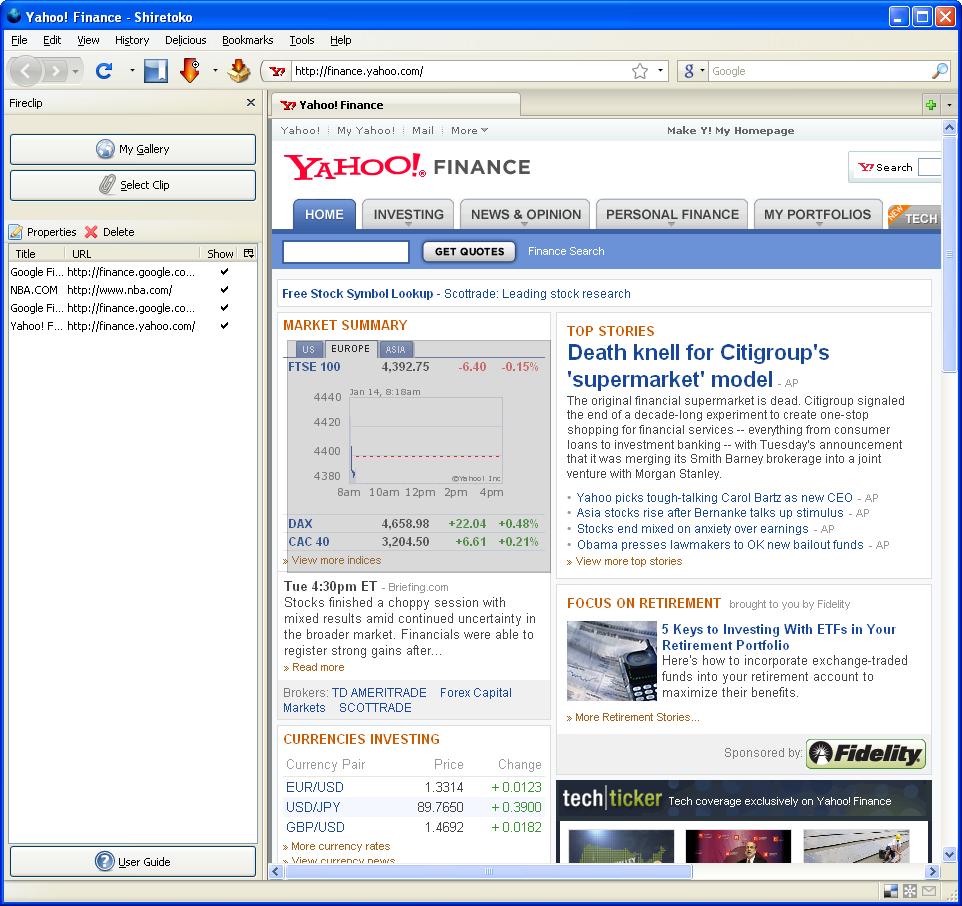Close the Fireclip sidebar panel

click(x=250, y=102)
